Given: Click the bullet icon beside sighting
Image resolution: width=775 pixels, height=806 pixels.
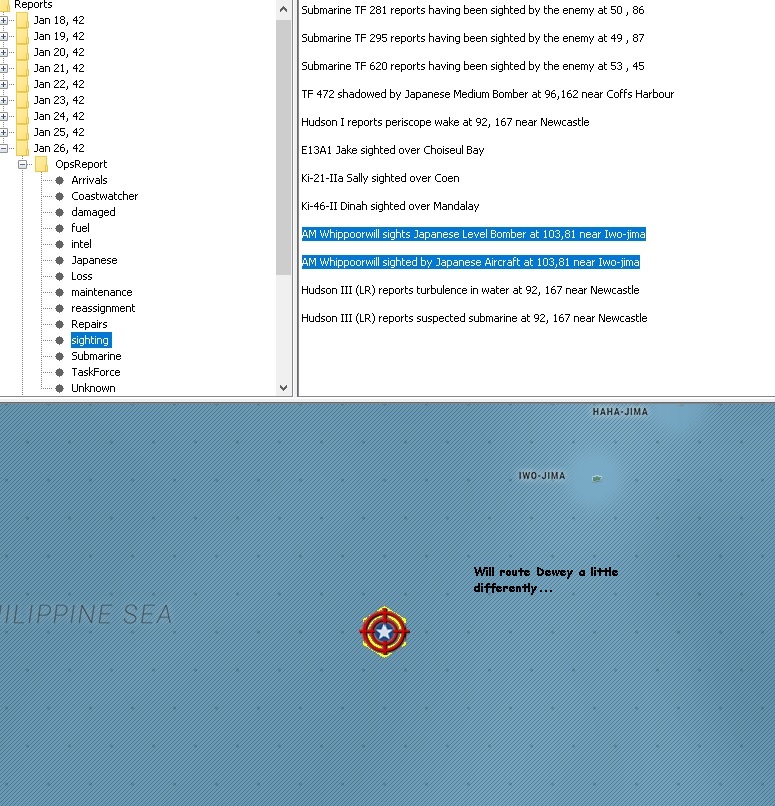Looking at the screenshot, I should point(60,340).
